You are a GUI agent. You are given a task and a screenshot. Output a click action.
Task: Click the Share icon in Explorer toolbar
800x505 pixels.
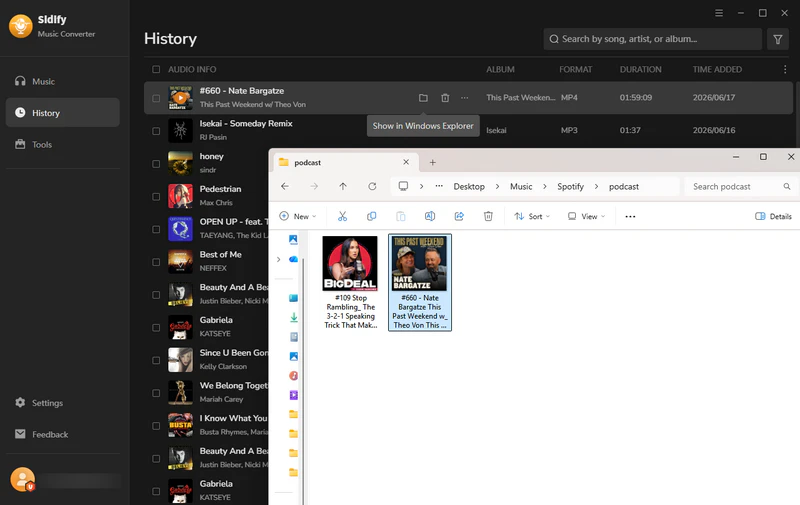[x=459, y=216]
